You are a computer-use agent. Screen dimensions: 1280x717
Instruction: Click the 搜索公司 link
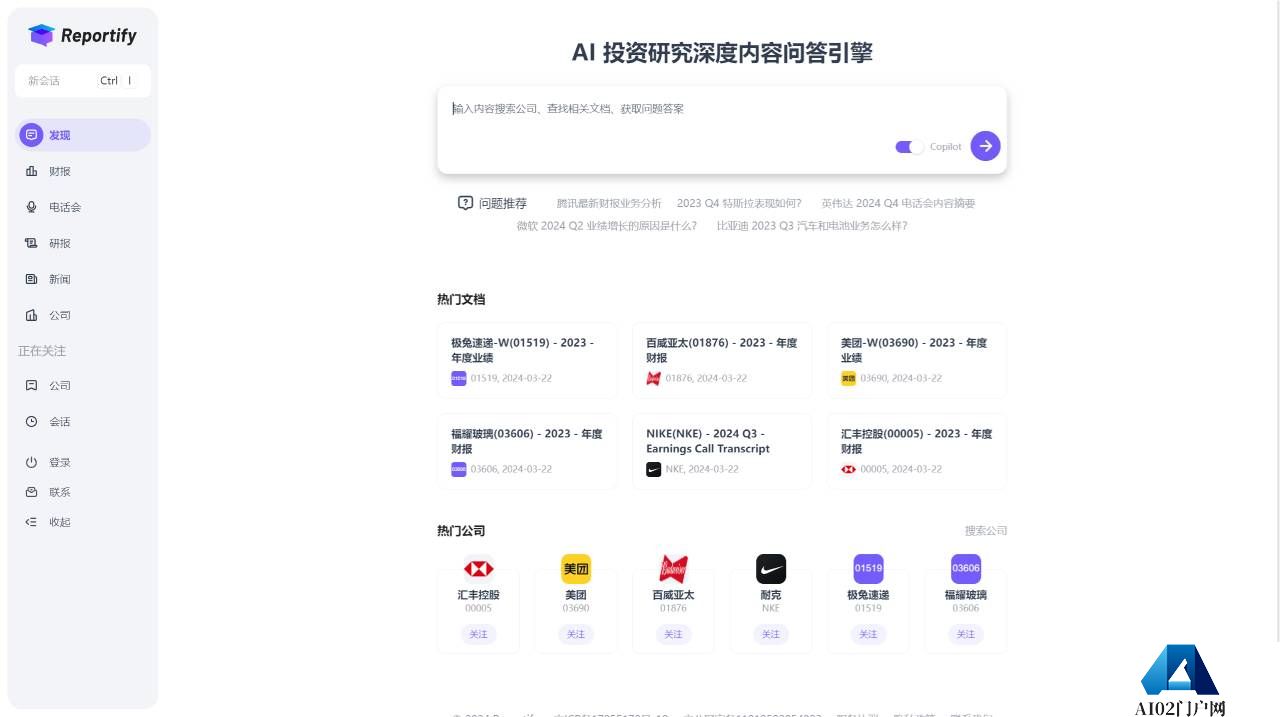tap(986, 531)
